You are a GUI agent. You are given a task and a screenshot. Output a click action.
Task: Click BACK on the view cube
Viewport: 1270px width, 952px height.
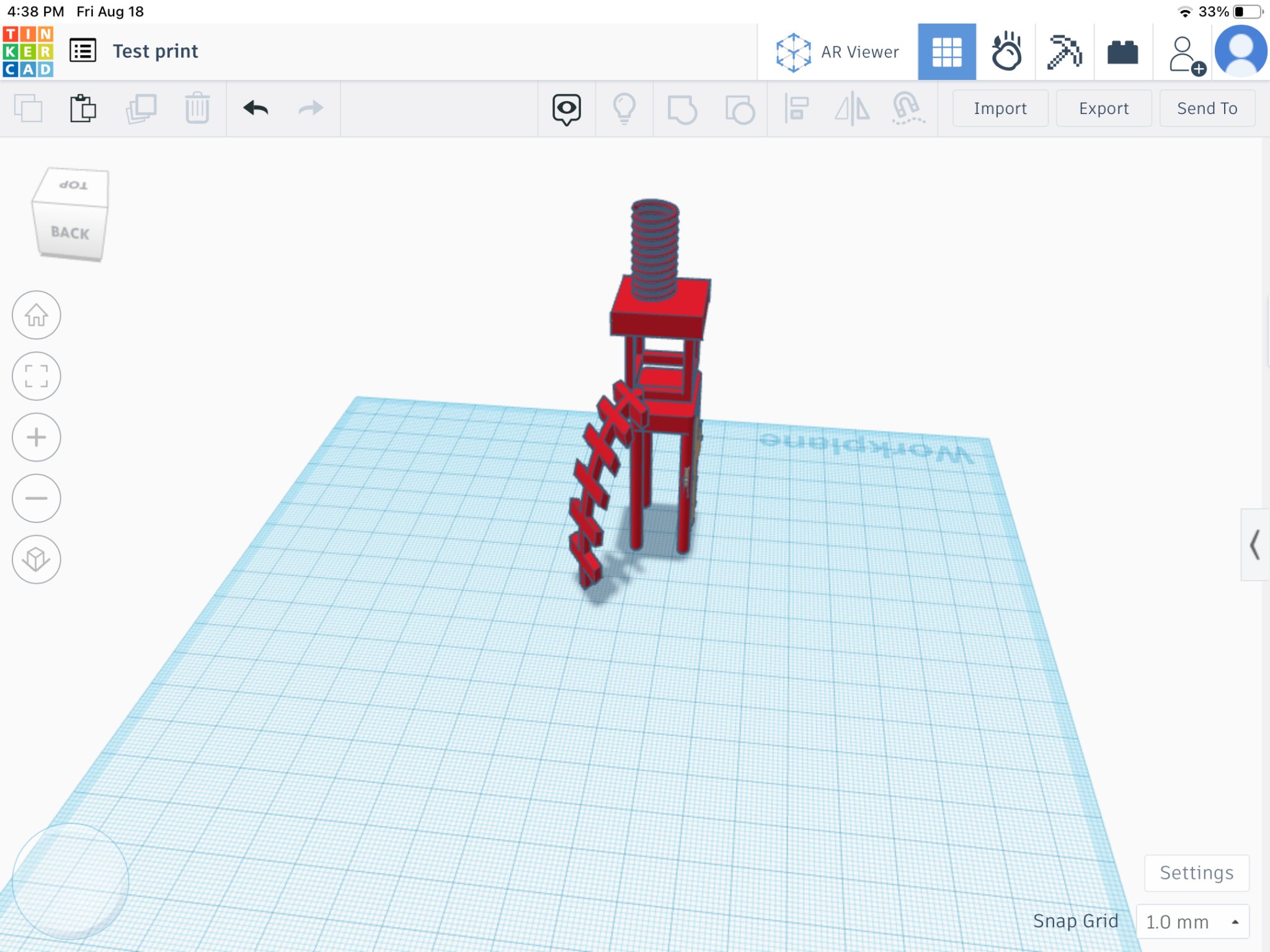click(70, 234)
